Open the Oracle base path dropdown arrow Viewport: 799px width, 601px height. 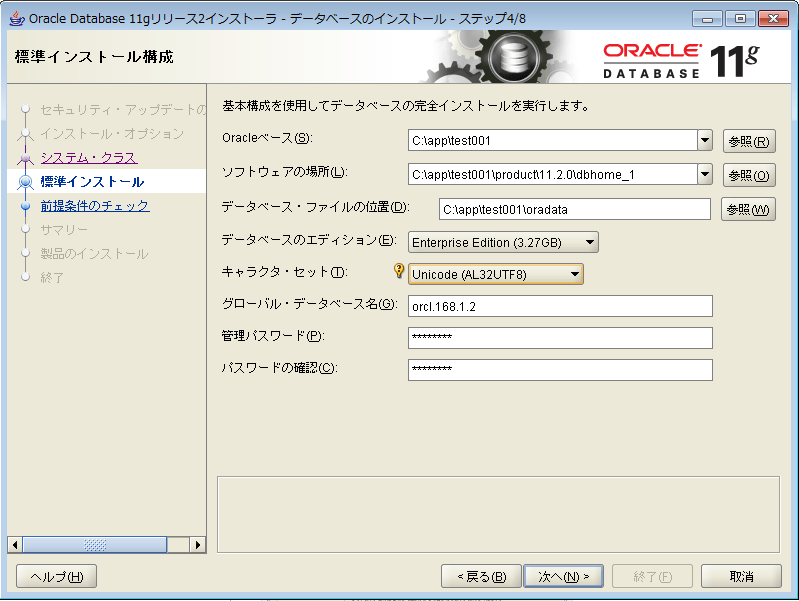pyautogui.click(x=705, y=140)
